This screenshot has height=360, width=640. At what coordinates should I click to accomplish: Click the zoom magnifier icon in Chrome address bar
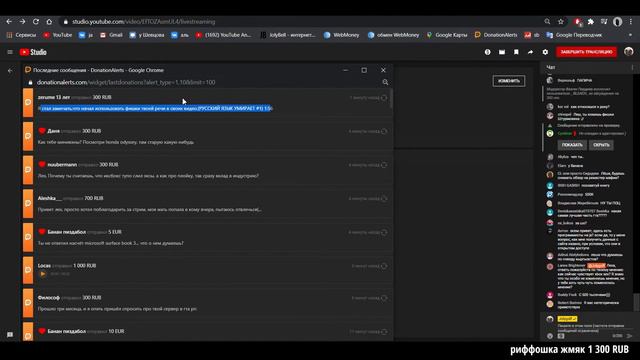pos(547,22)
